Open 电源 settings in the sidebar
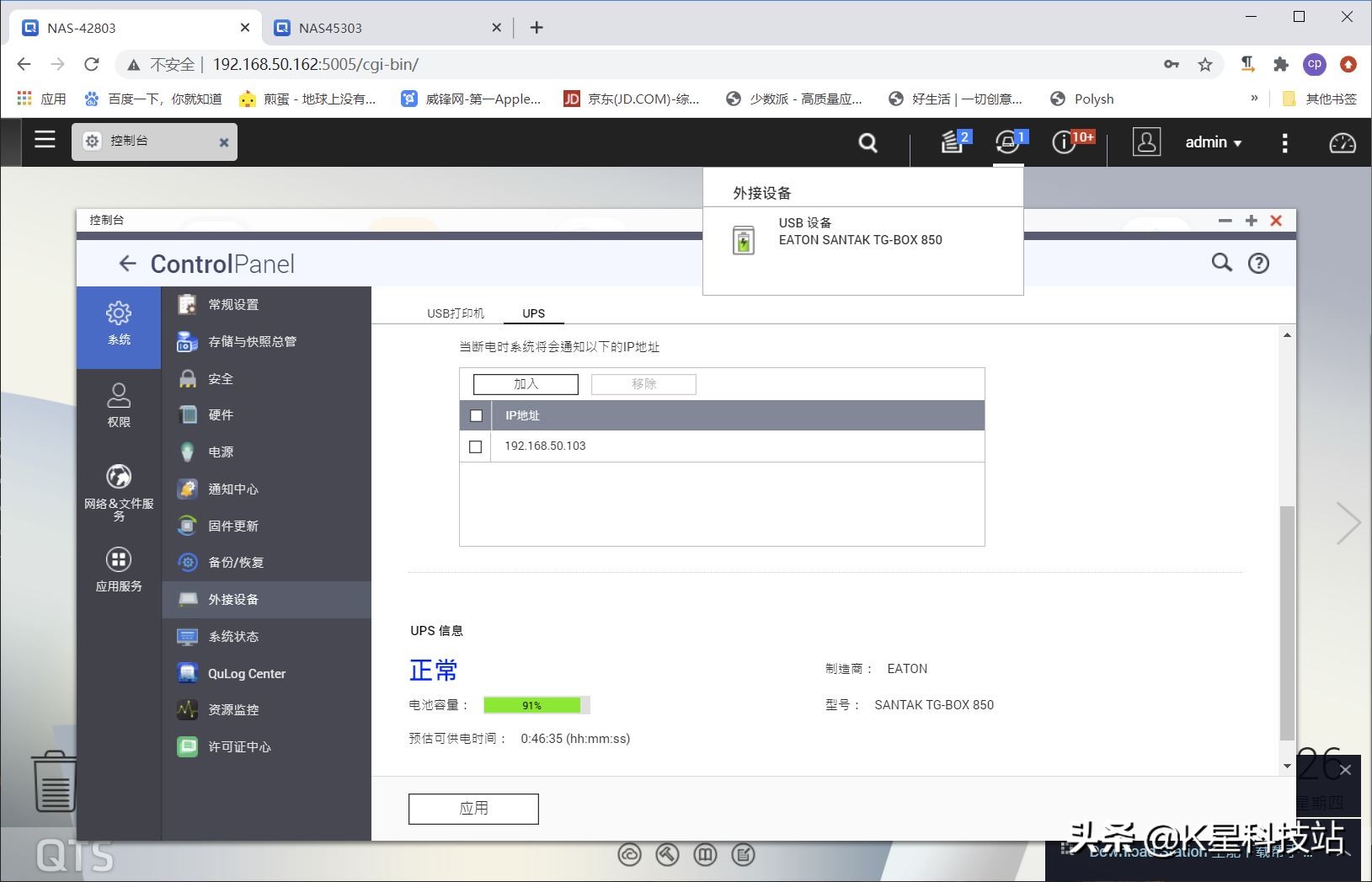Viewport: 1372px width, 882px height. coord(266,452)
